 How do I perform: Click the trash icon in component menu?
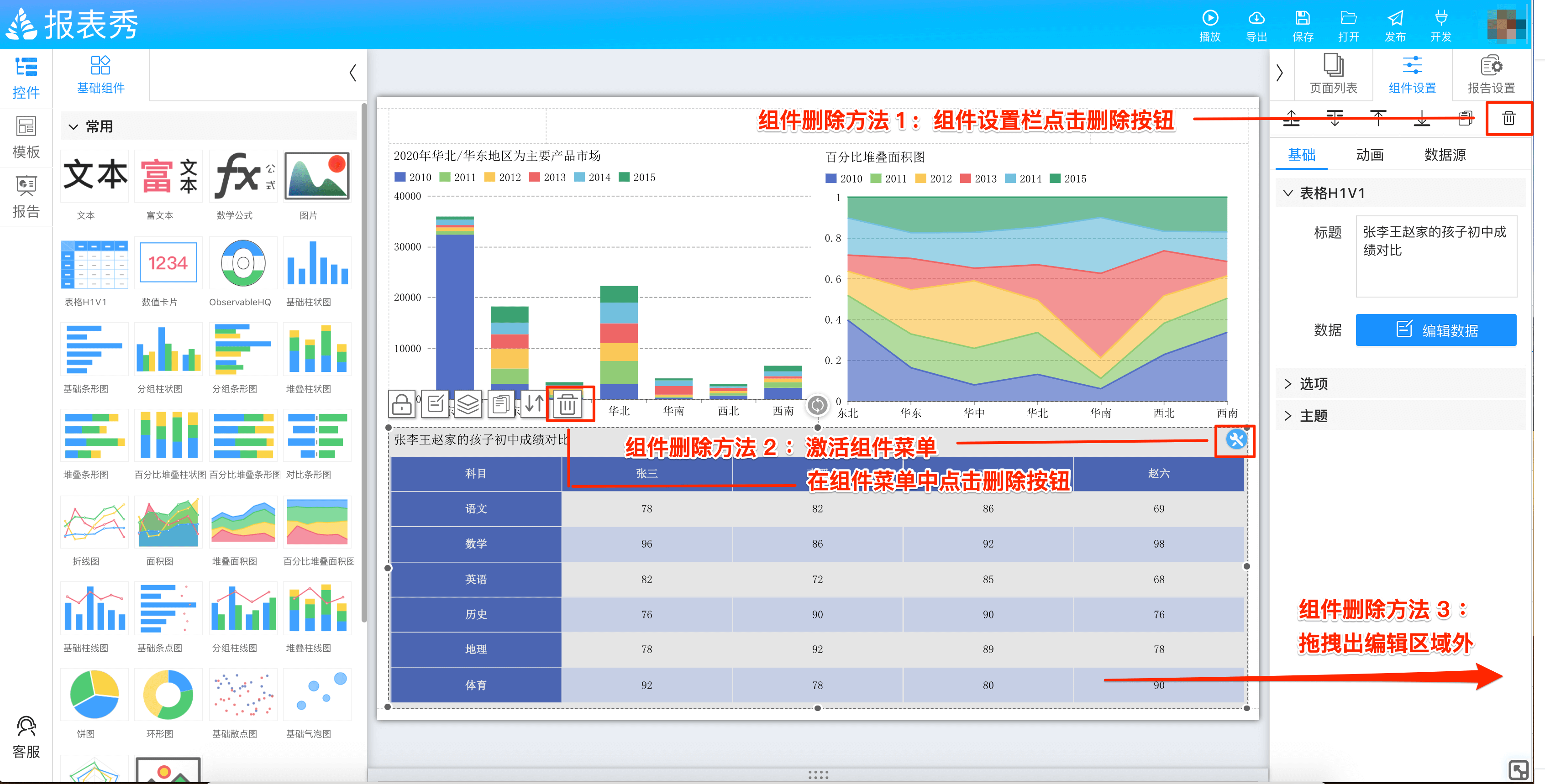[568, 405]
